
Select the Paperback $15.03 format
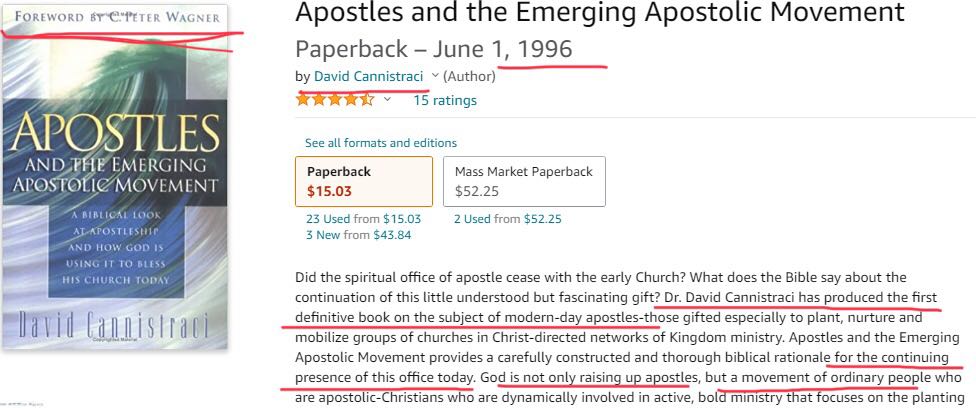[x=364, y=181]
